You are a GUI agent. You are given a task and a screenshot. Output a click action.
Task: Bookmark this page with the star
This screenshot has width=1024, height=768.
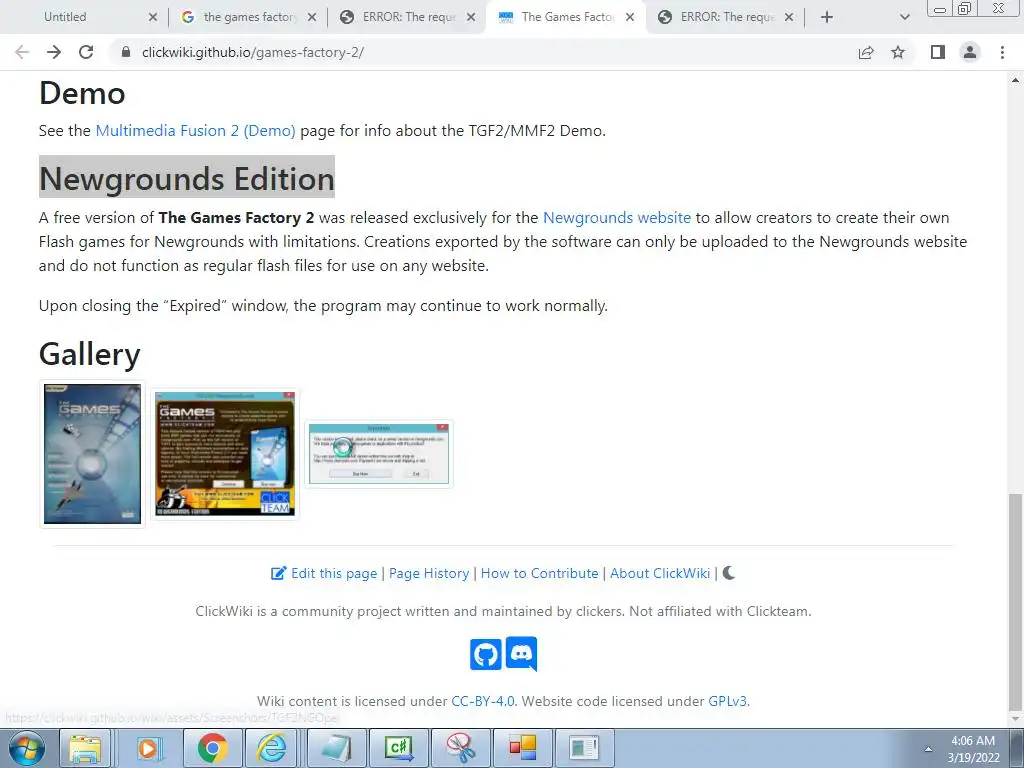tap(898, 52)
